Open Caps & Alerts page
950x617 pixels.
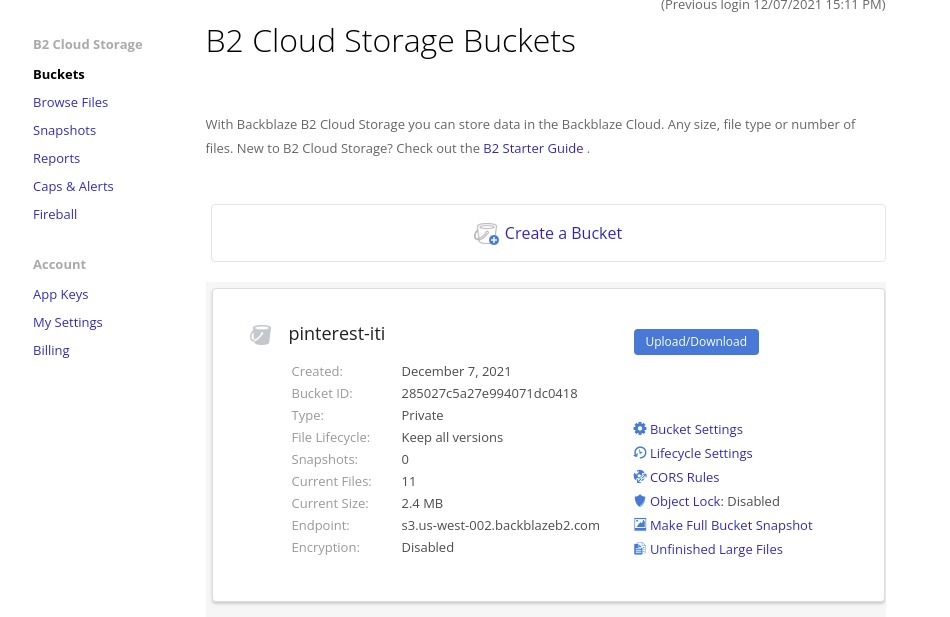point(73,186)
